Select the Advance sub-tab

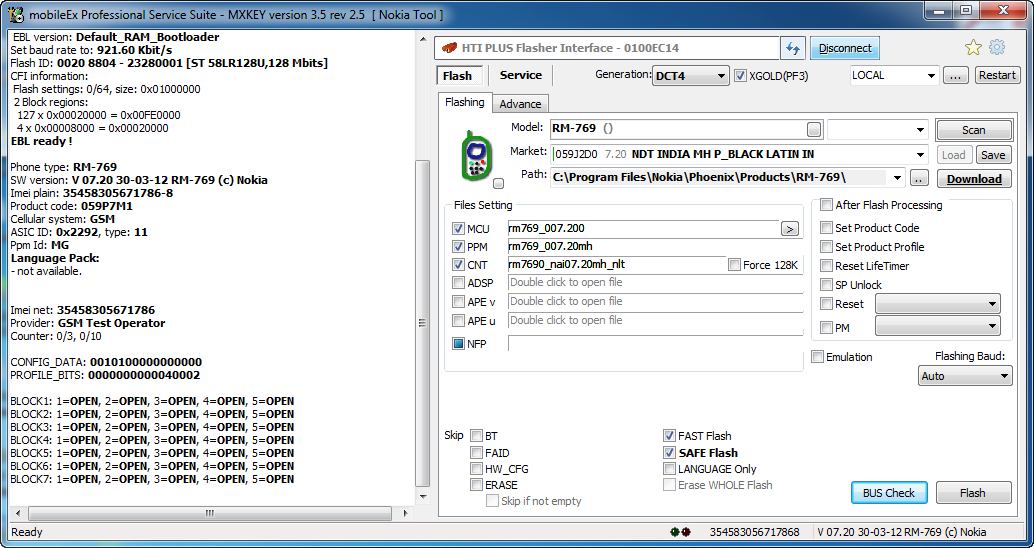click(520, 104)
